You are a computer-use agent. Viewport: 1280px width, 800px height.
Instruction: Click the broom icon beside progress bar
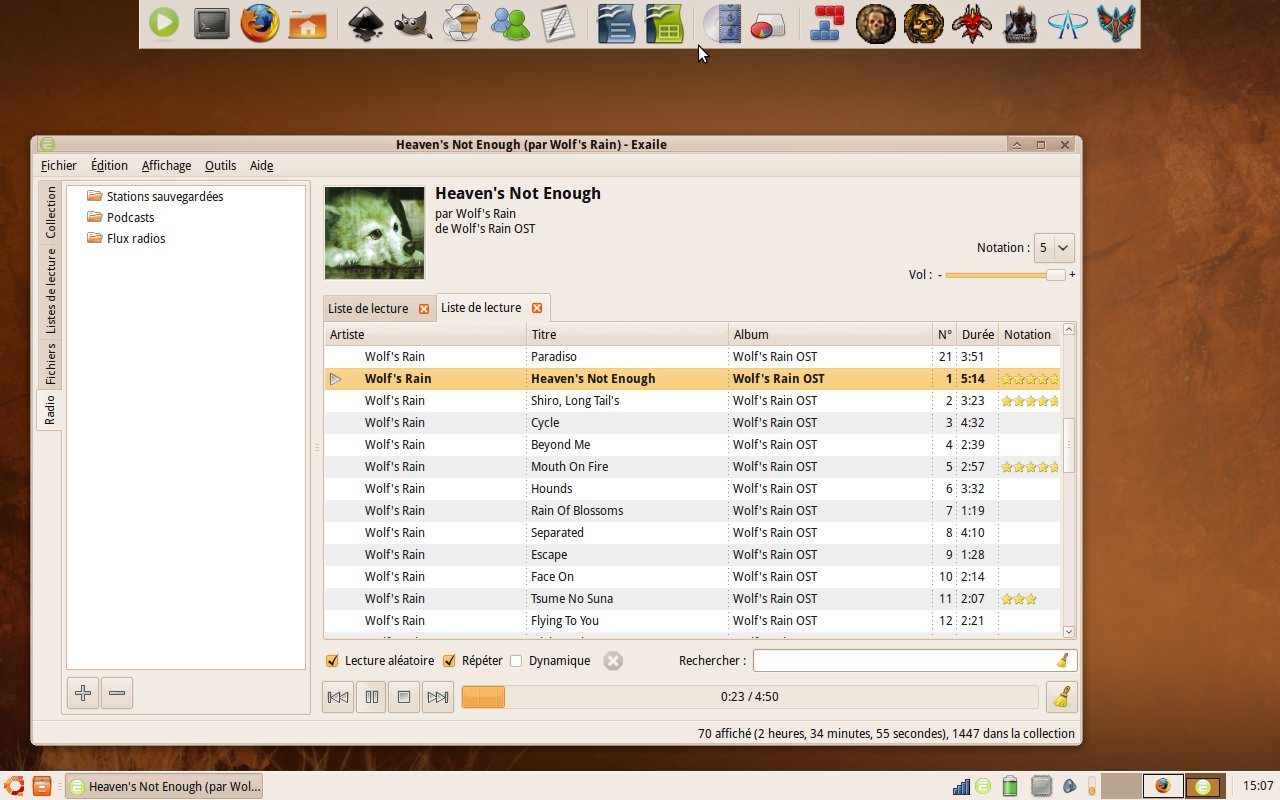click(1061, 697)
